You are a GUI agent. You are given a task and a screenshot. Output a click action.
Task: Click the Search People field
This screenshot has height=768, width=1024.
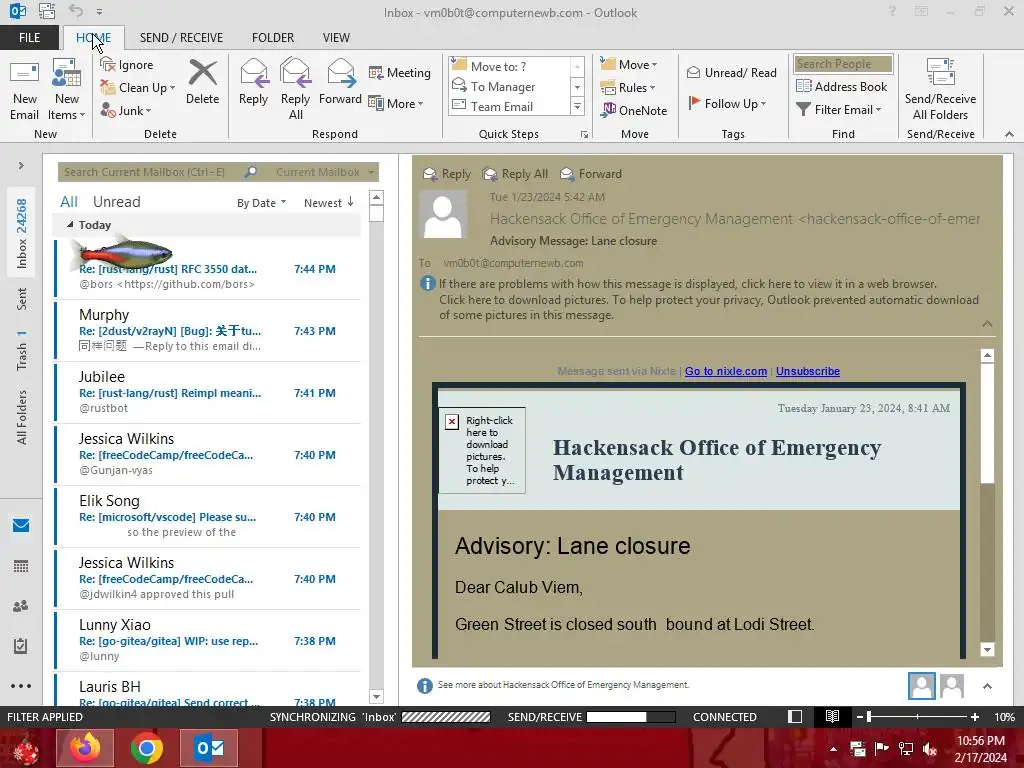[843, 64]
